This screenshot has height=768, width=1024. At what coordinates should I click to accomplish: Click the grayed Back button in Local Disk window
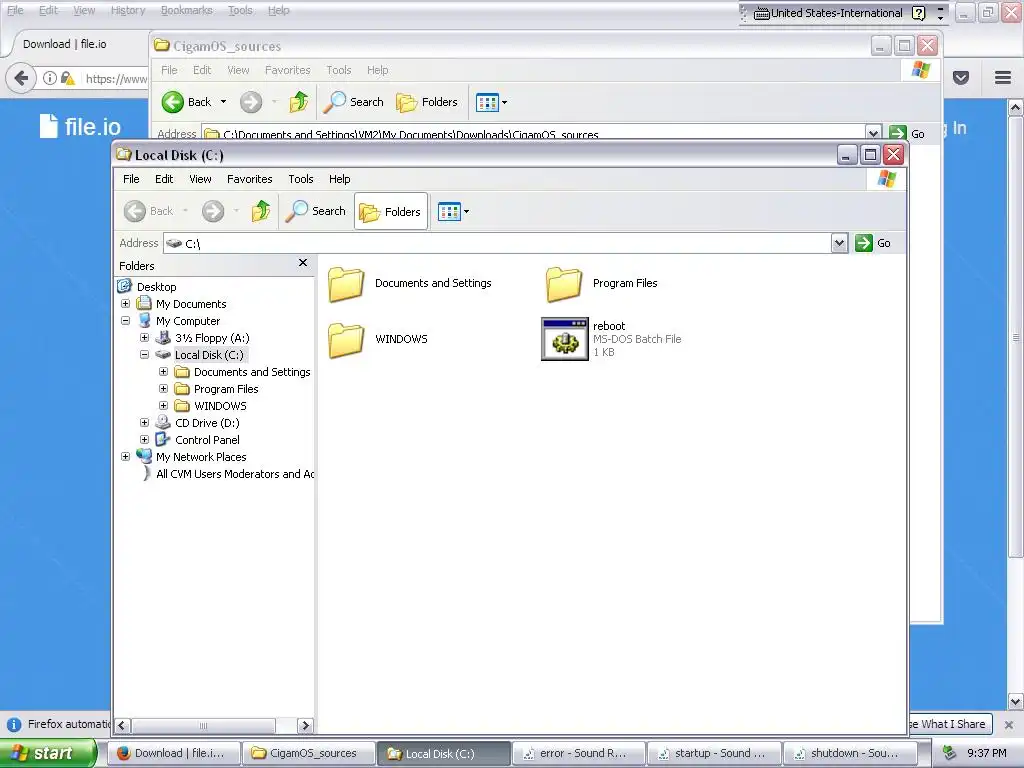pos(149,211)
